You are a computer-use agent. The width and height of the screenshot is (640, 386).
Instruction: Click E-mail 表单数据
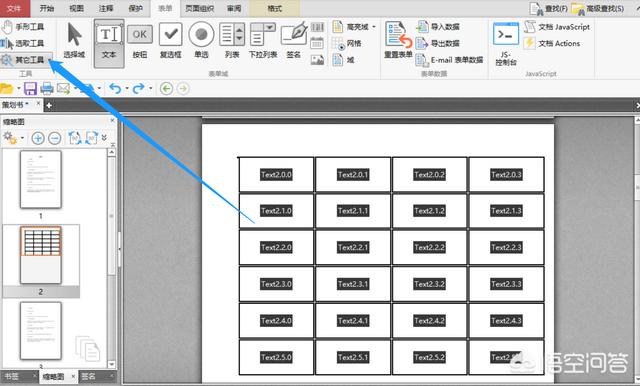[449, 60]
